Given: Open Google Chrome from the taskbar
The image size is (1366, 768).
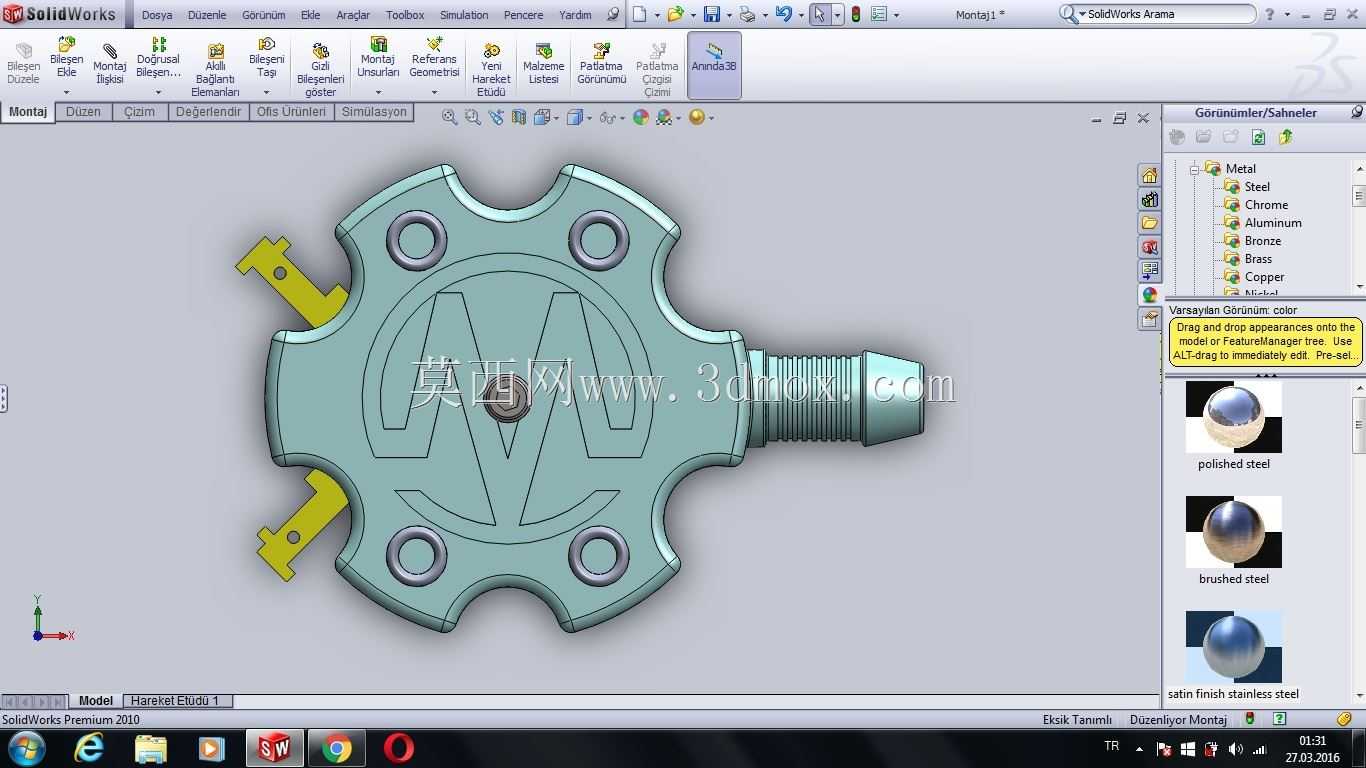Looking at the screenshot, I should [x=336, y=748].
